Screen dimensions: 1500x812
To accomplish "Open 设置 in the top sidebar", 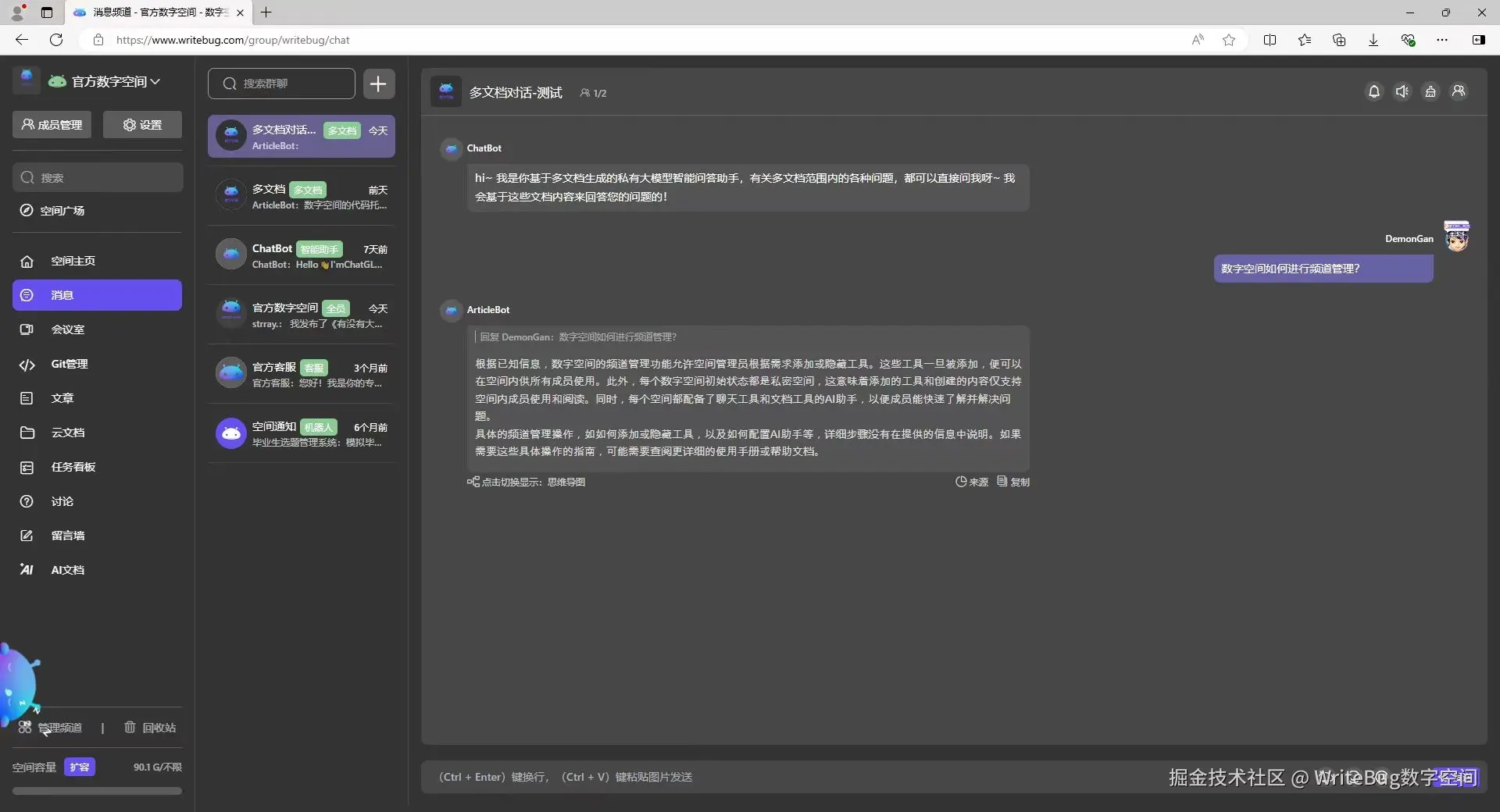I will [141, 124].
